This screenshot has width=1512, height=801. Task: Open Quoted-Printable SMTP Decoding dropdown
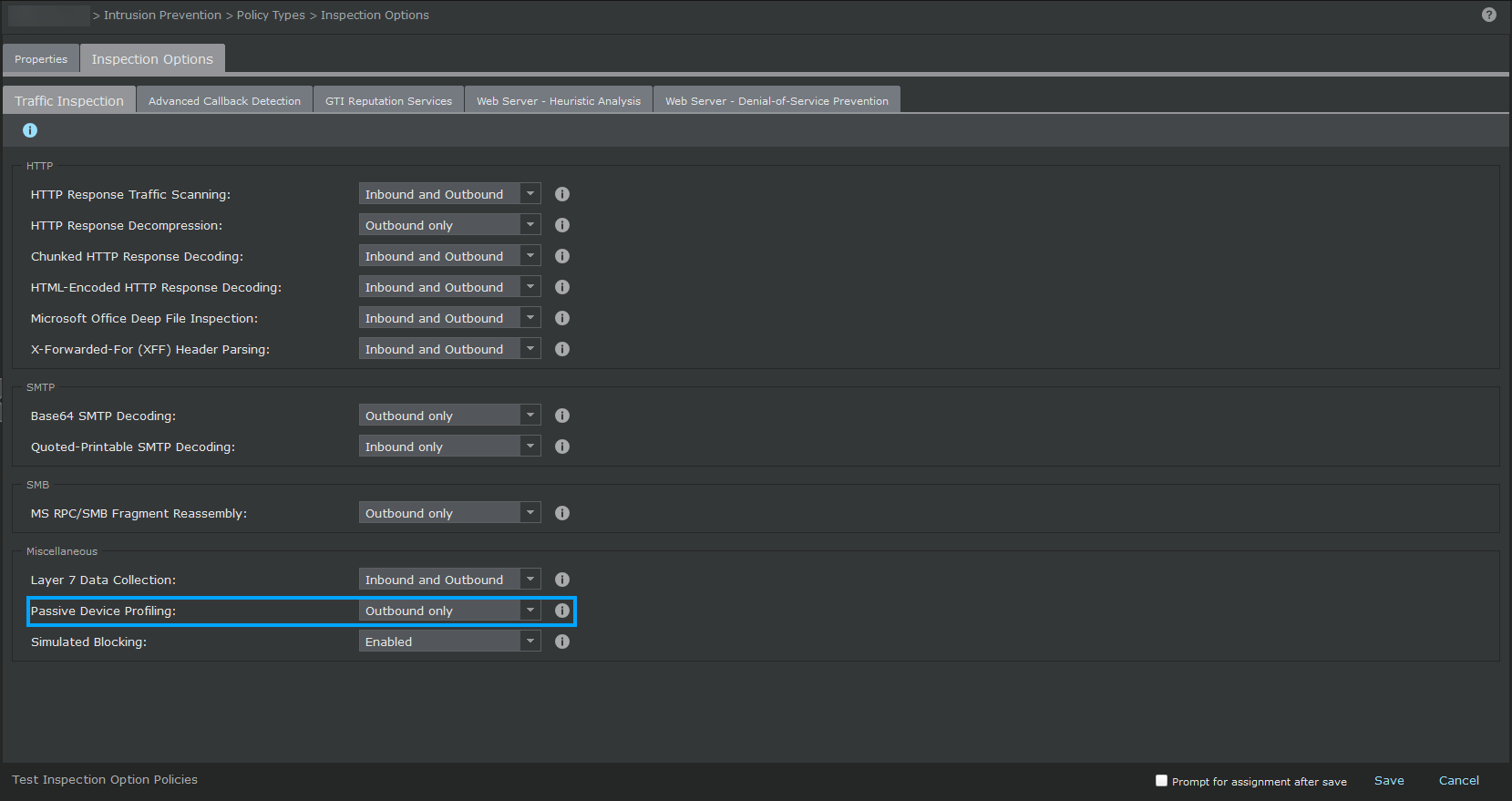449,447
